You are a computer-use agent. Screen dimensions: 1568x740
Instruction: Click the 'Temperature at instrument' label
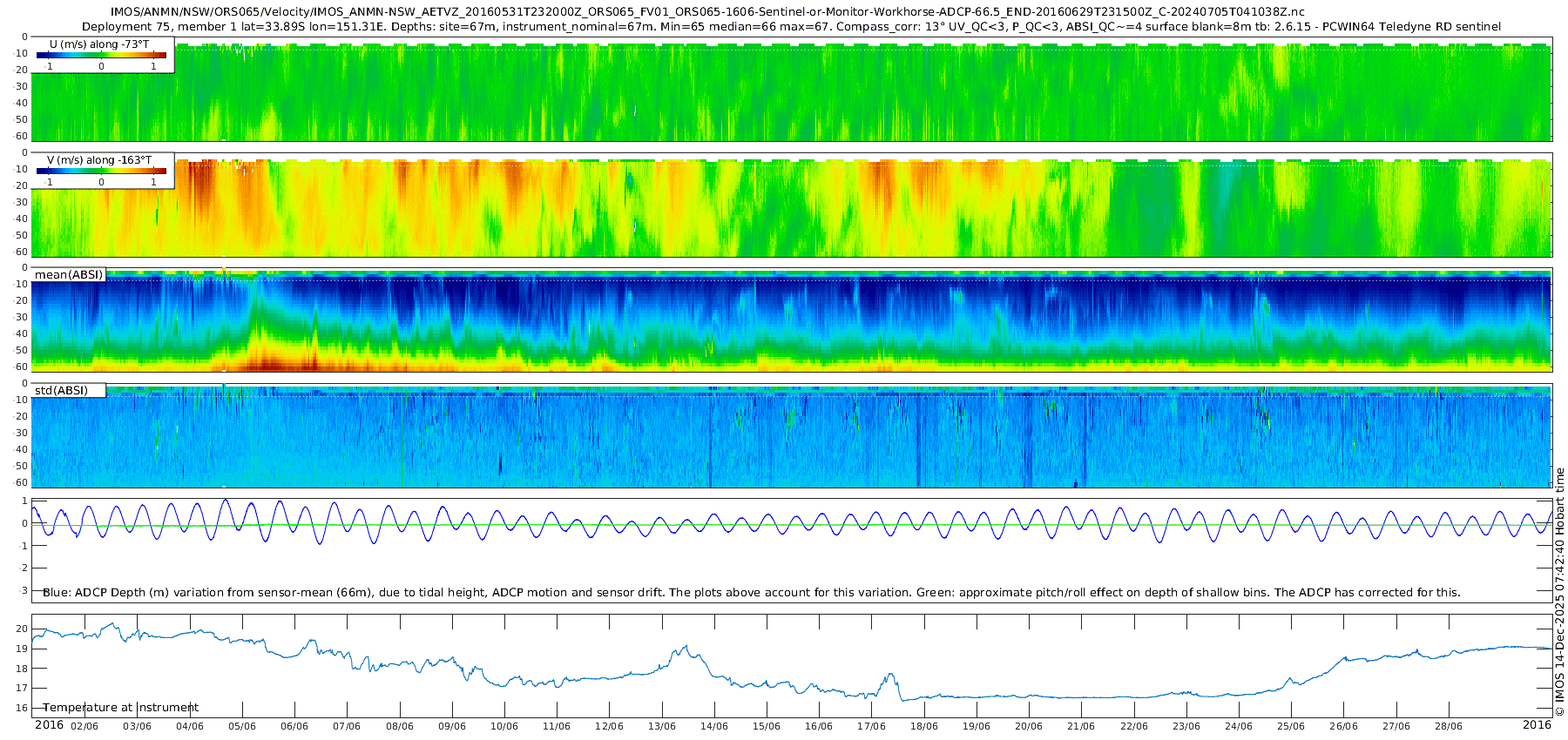click(x=121, y=708)
